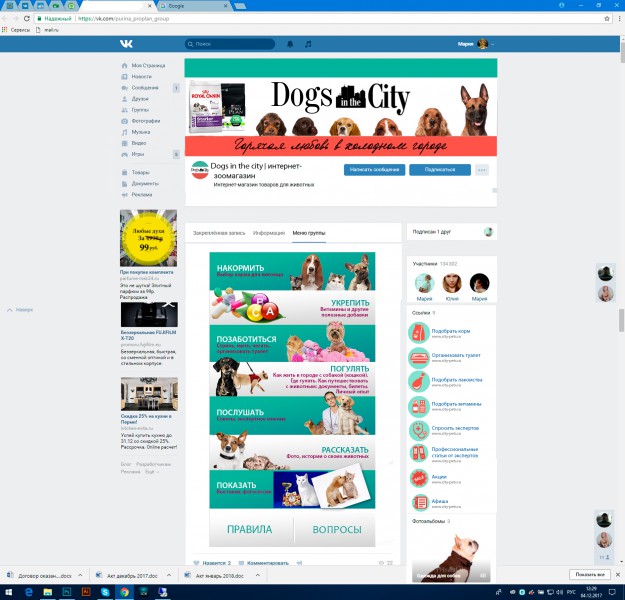The height and width of the screenshot is (600, 625).
Task: Open the Подобрать лакомства link icon
Action: point(419,382)
